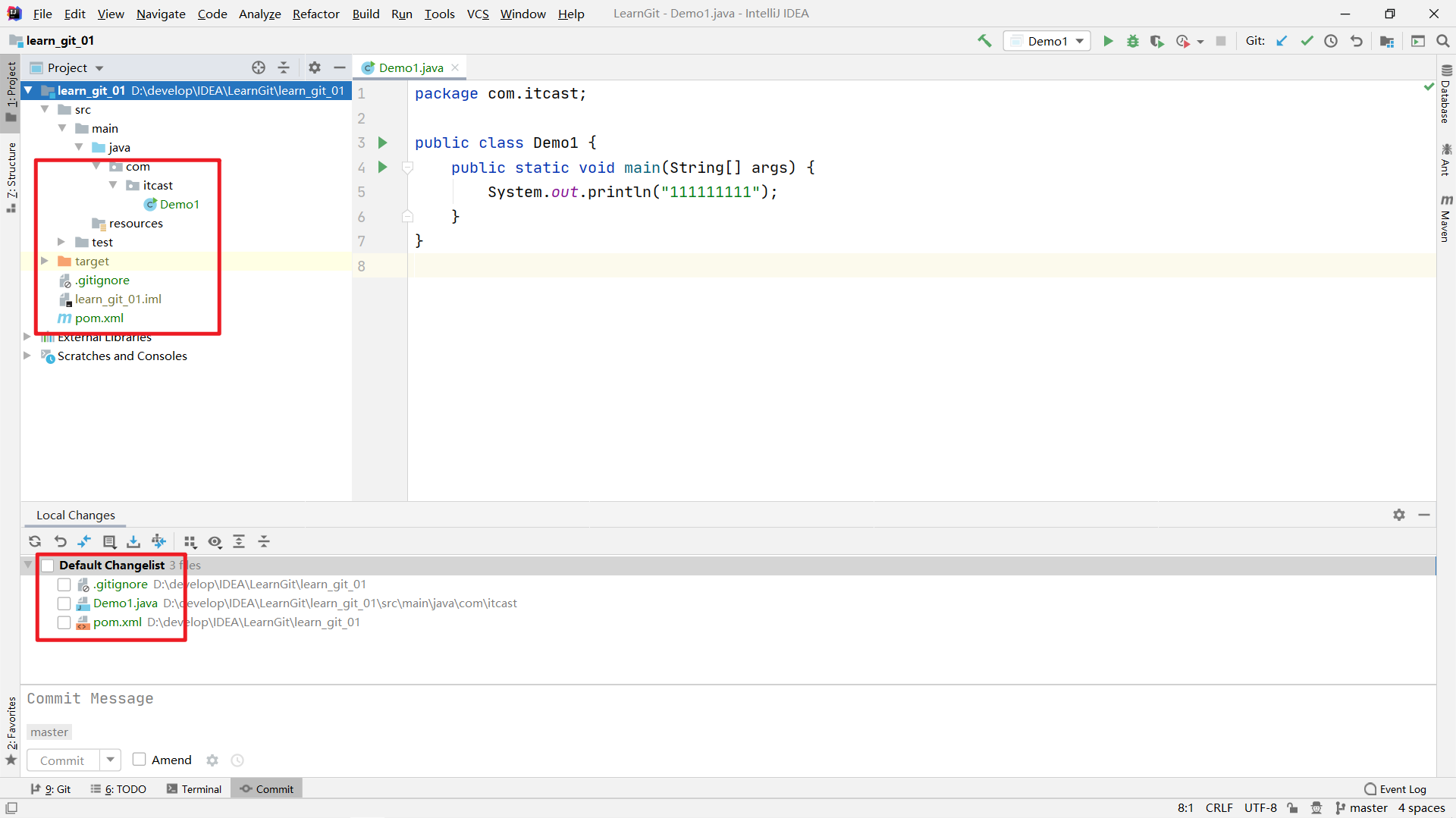Refresh local changes in the Commit panel
This screenshot has width=1456, height=818.
pyautogui.click(x=35, y=541)
